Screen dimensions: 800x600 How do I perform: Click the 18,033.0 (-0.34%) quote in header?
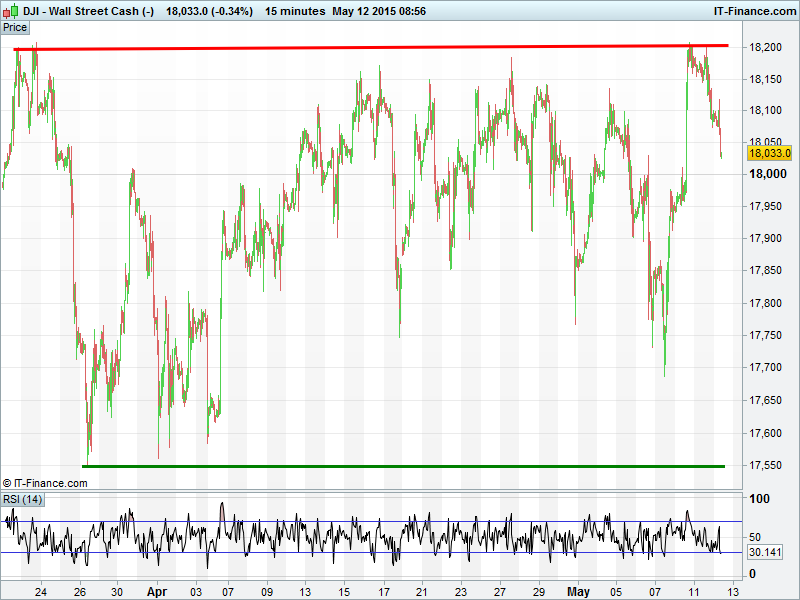pyautogui.click(x=209, y=11)
